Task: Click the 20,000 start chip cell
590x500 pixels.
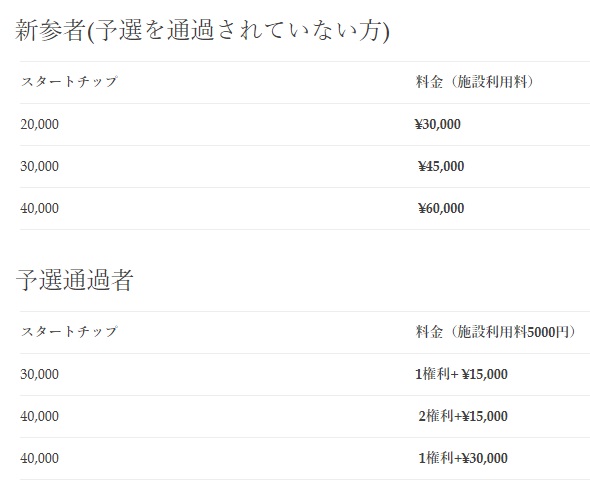Action: [40, 124]
